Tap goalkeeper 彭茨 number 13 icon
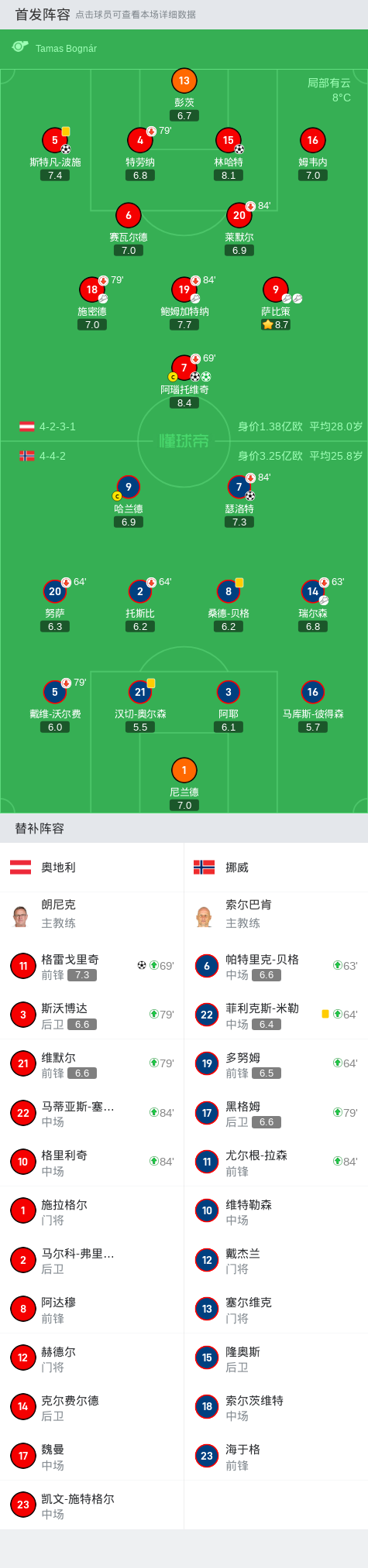The height and width of the screenshot is (1568, 368). [184, 80]
